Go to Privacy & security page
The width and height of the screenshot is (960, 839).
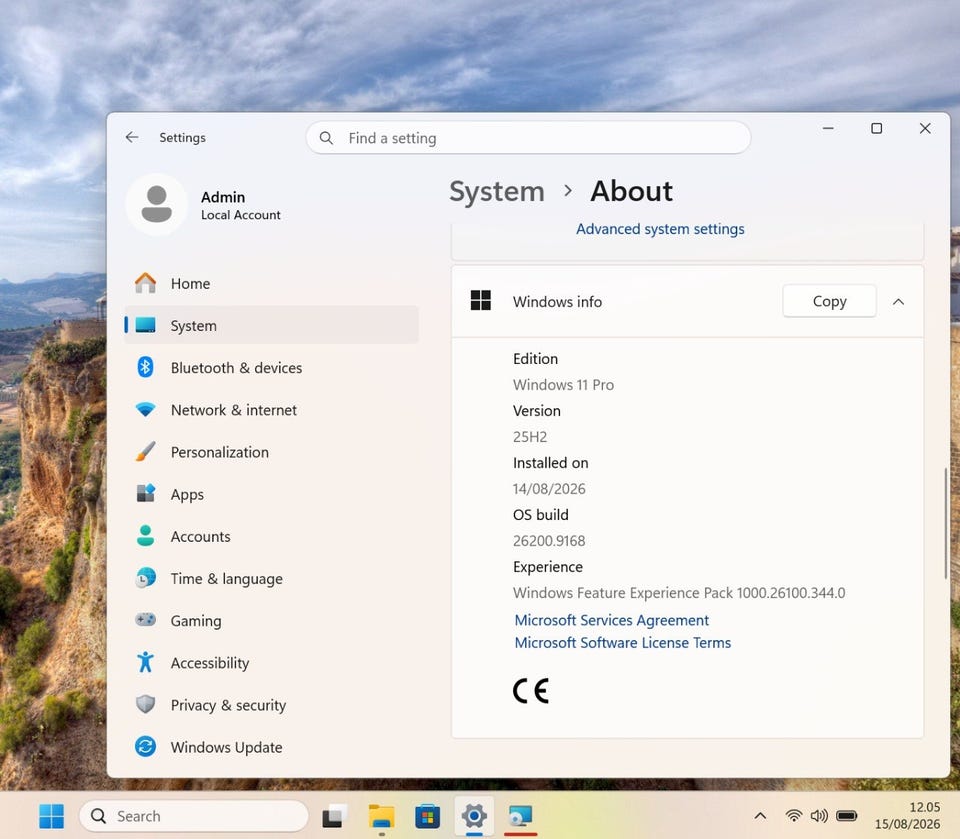pyautogui.click(x=271, y=704)
